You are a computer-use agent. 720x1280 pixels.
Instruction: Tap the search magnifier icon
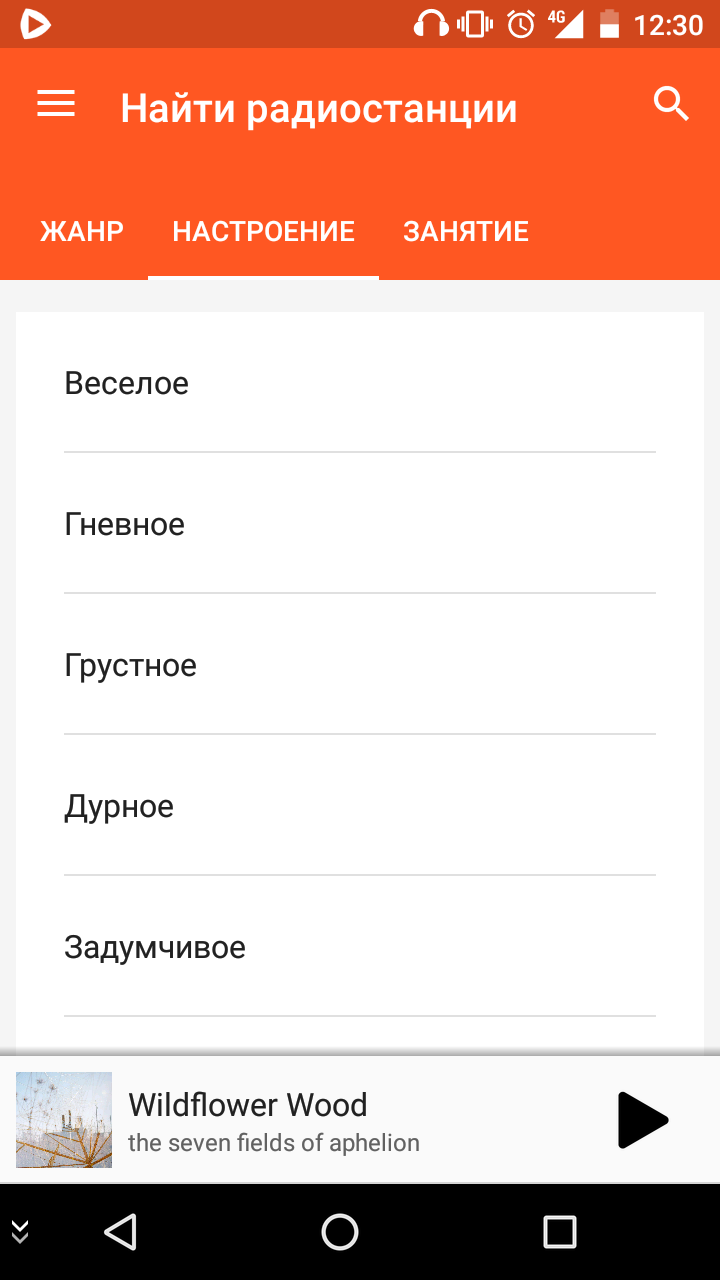coord(671,104)
